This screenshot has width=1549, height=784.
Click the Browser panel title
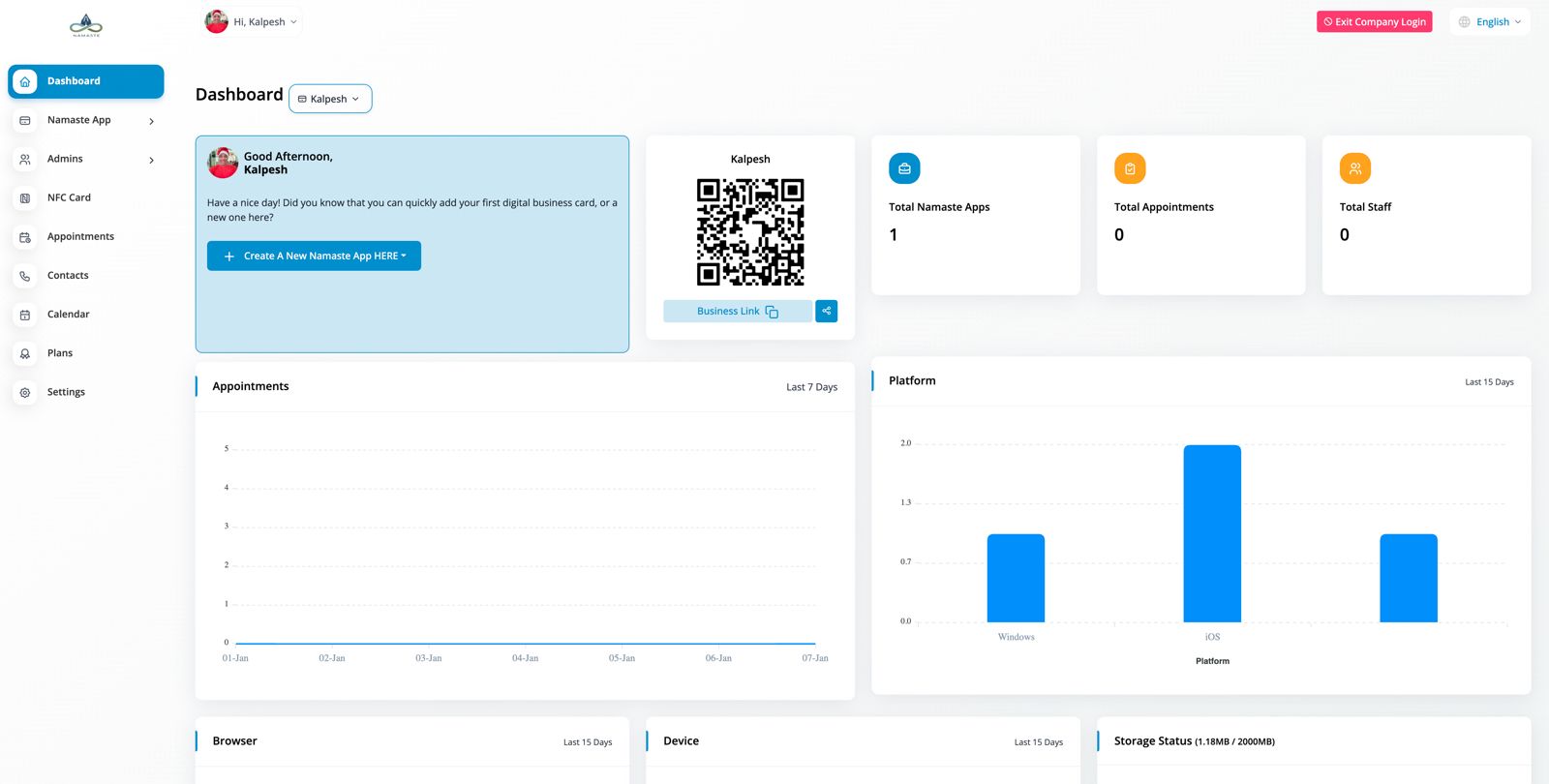click(234, 741)
